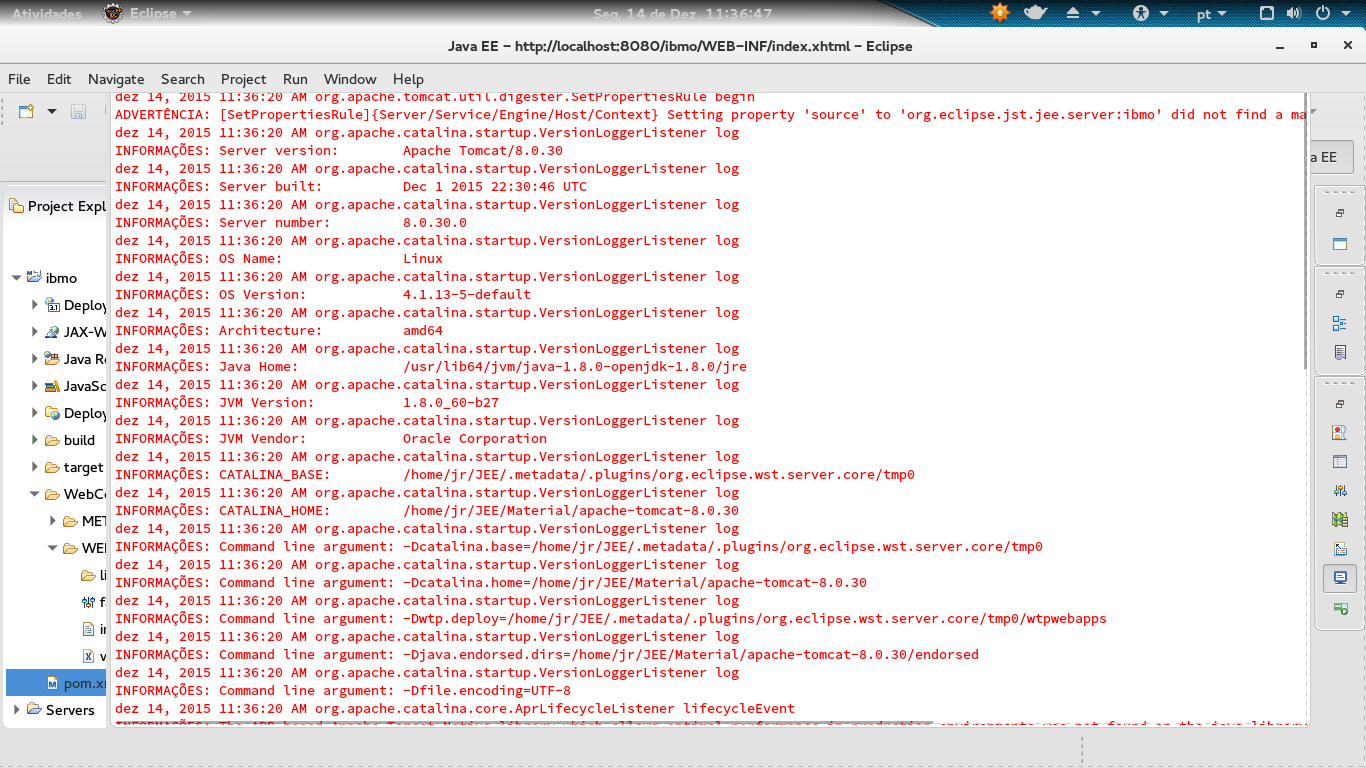Show the Data Source Explorer icon
Screen dimensions: 1366x768
[x=1340, y=520]
